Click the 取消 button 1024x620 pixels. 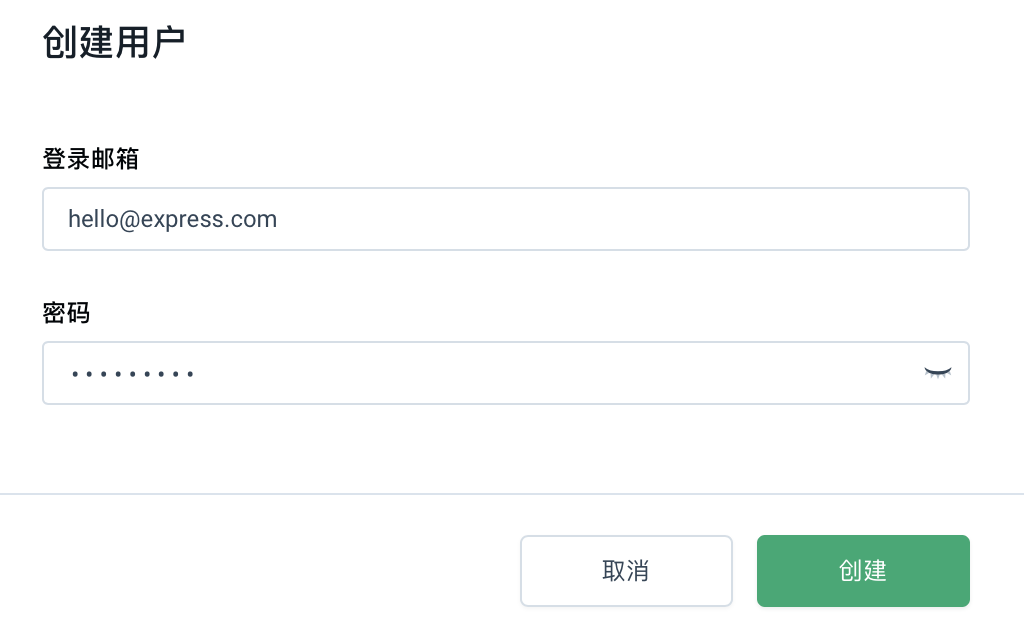(626, 571)
